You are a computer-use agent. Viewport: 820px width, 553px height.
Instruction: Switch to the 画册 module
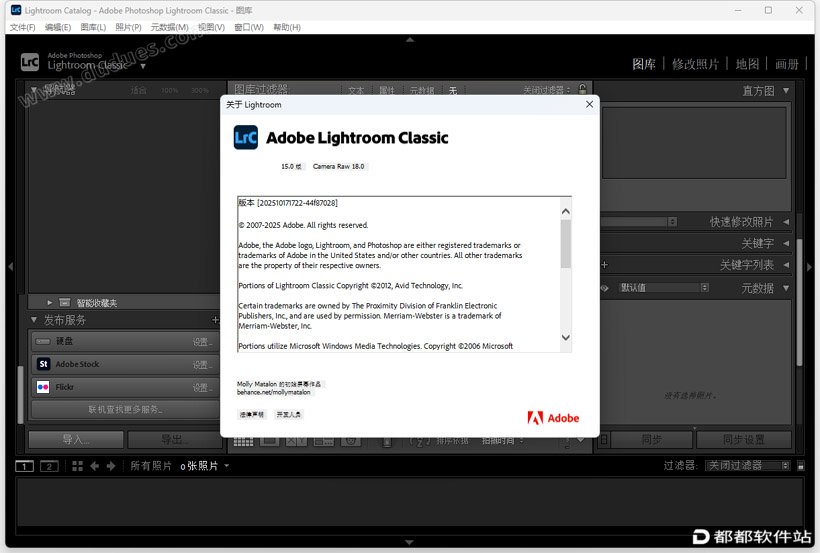tap(787, 64)
